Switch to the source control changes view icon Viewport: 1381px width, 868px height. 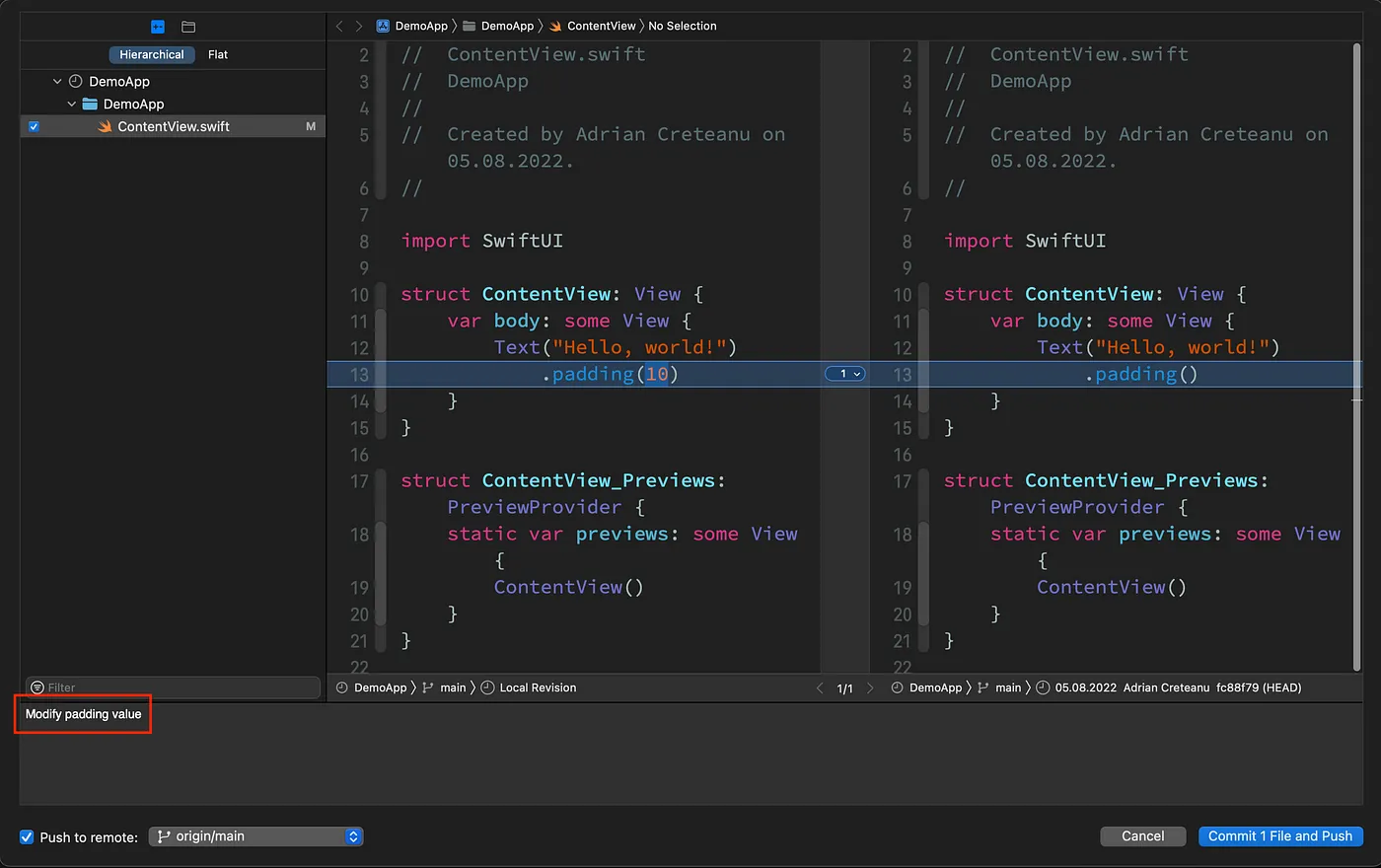point(158,27)
